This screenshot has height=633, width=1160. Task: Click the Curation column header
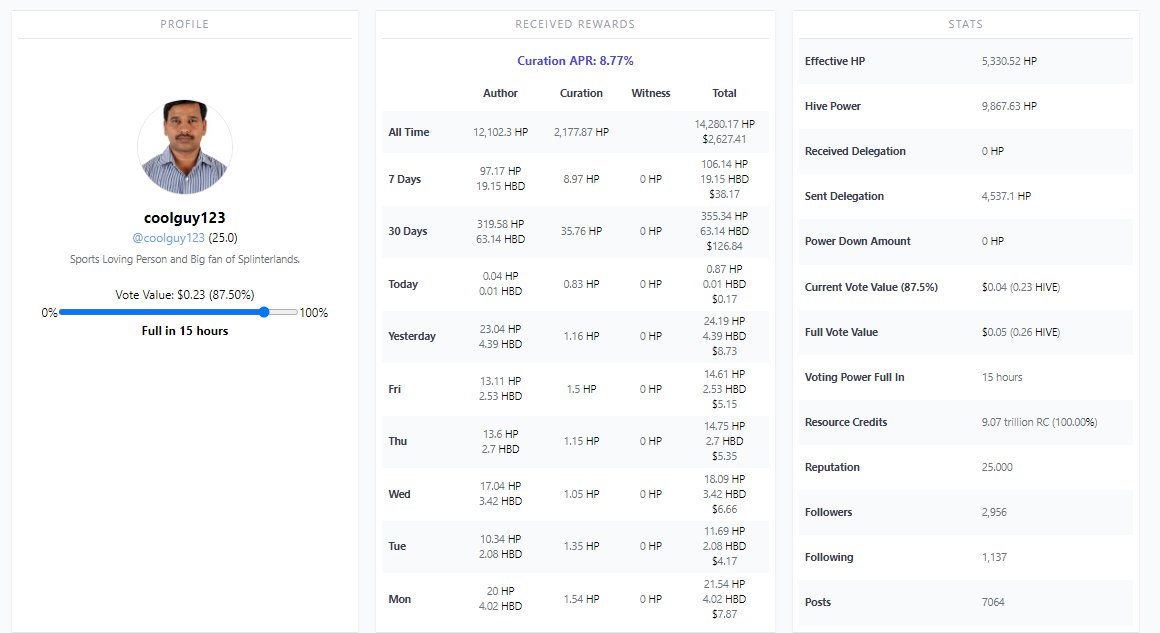(581, 93)
